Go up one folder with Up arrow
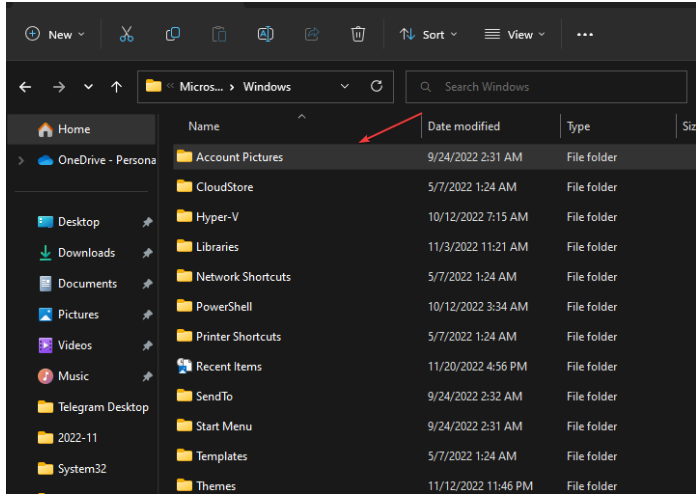The width and height of the screenshot is (696, 498). (117, 87)
